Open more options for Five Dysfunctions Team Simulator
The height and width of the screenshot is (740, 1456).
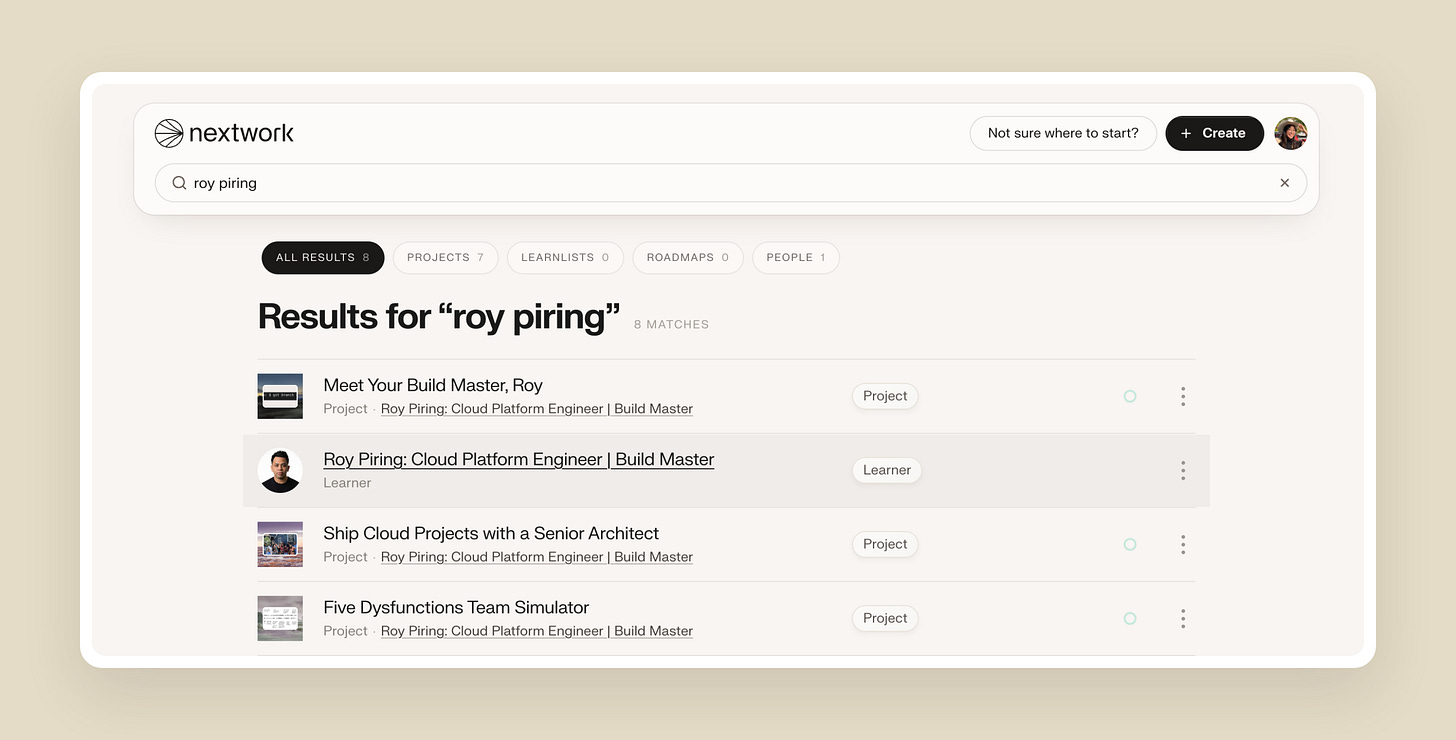click(x=1183, y=618)
